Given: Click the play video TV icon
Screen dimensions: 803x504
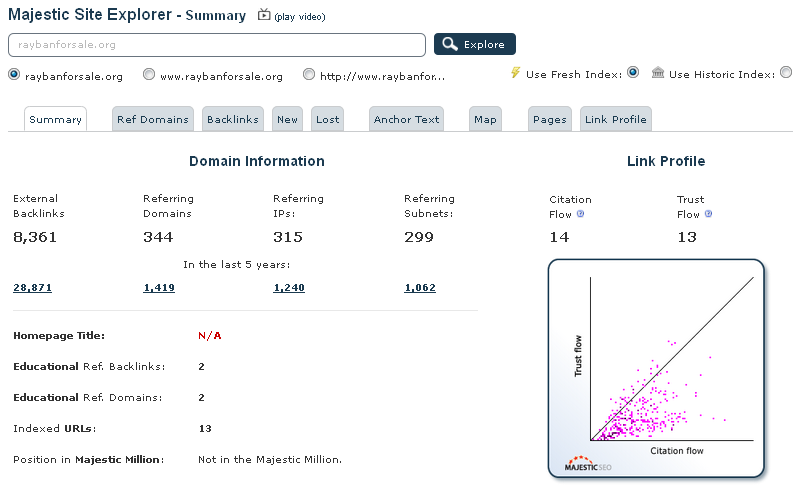Looking at the screenshot, I should tap(264, 15).
